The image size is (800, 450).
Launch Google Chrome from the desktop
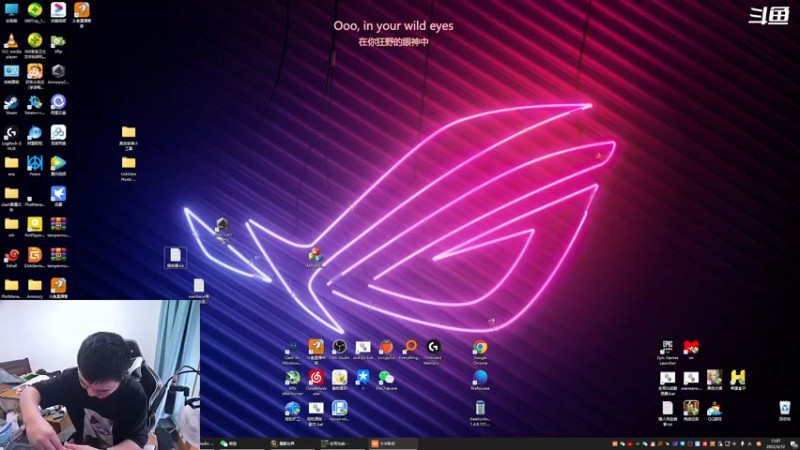(480, 352)
